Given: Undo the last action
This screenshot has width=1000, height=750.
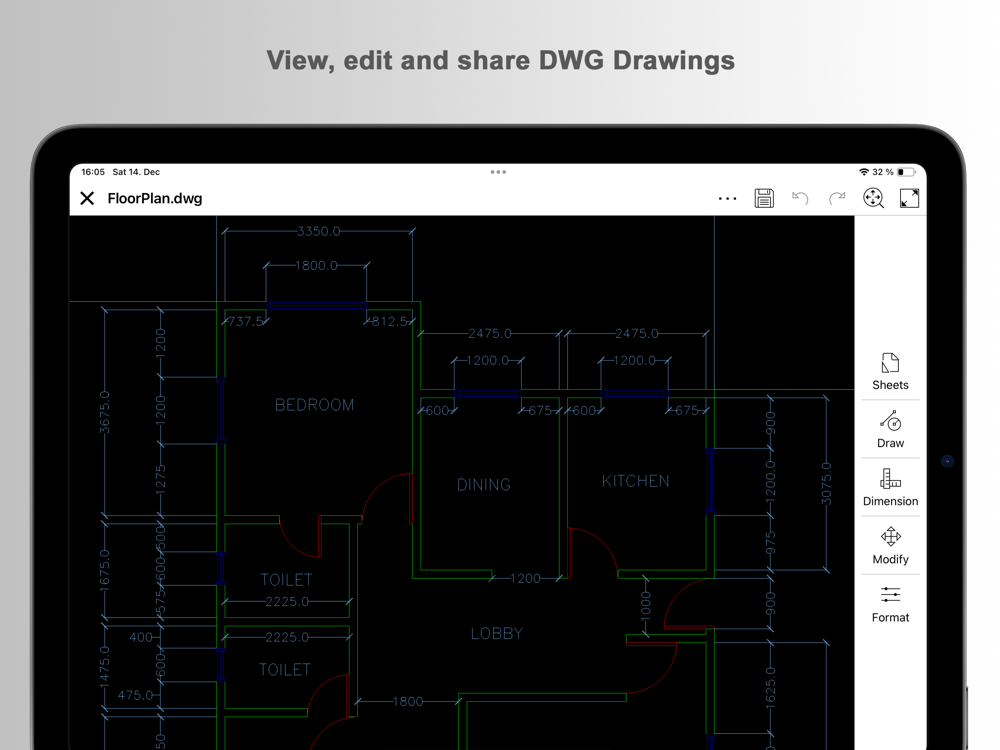Looking at the screenshot, I should tap(800, 198).
